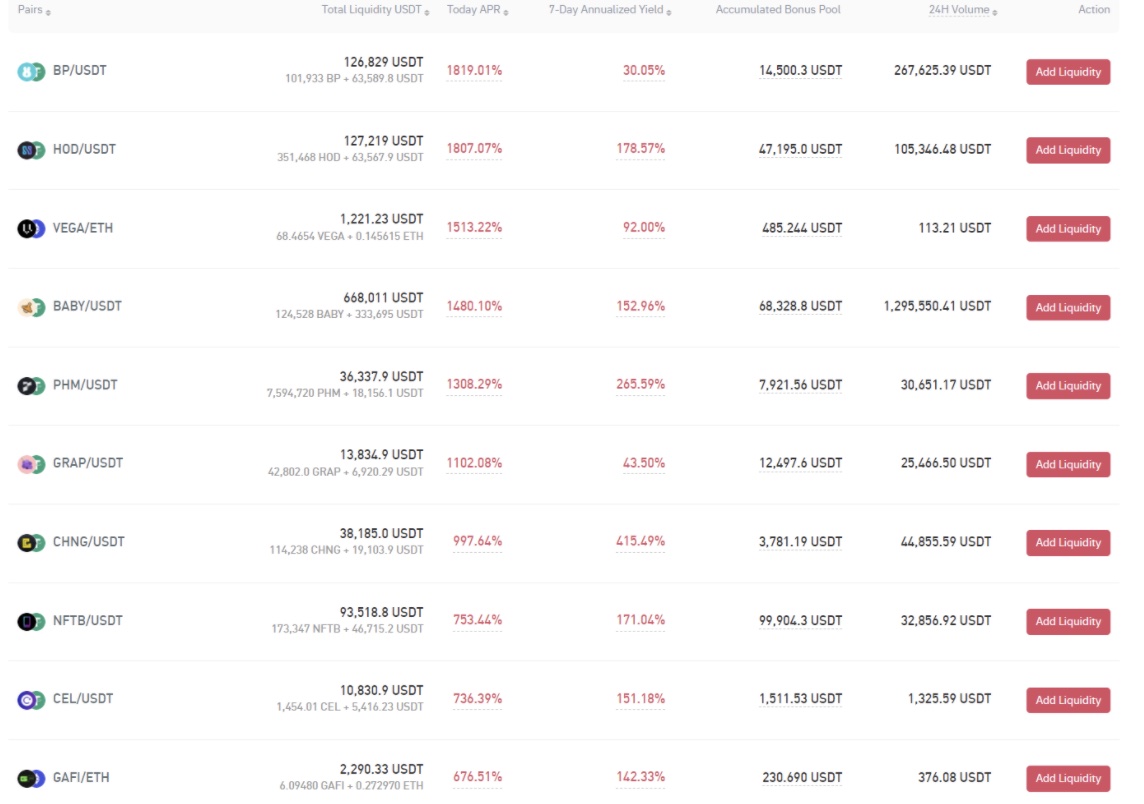Add liquidity to the BP/USDT pool

tap(1068, 71)
